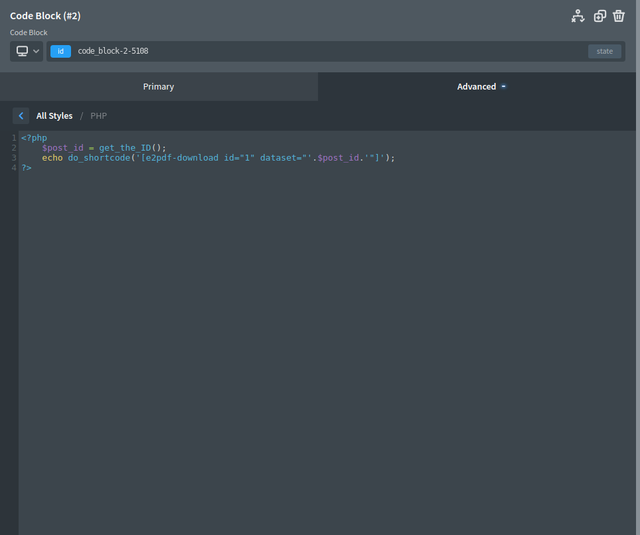This screenshot has height=535, width=640.
Task: Click the $post_id = get_the_ID(); line
Action: pos(104,148)
